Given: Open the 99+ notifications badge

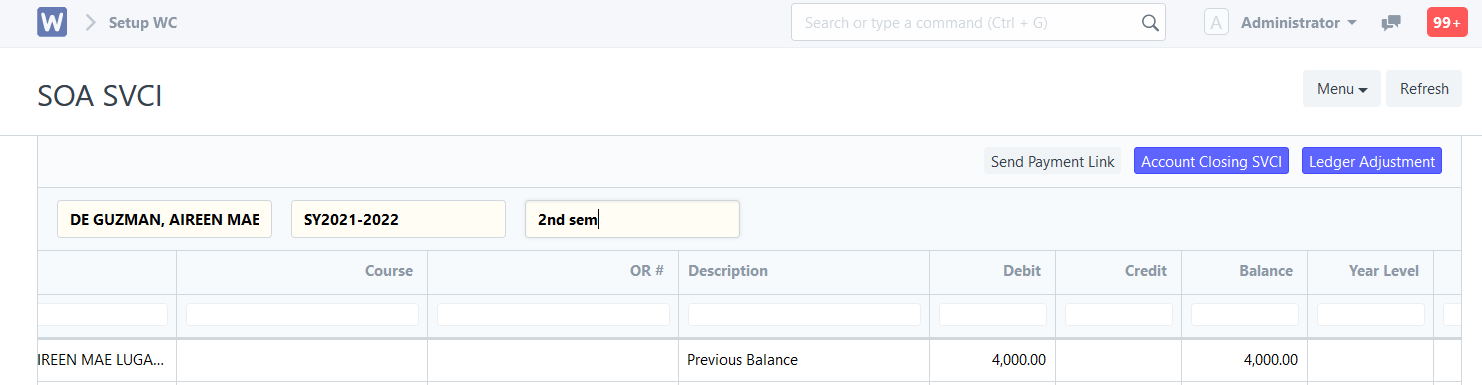Looking at the screenshot, I should click(1447, 22).
